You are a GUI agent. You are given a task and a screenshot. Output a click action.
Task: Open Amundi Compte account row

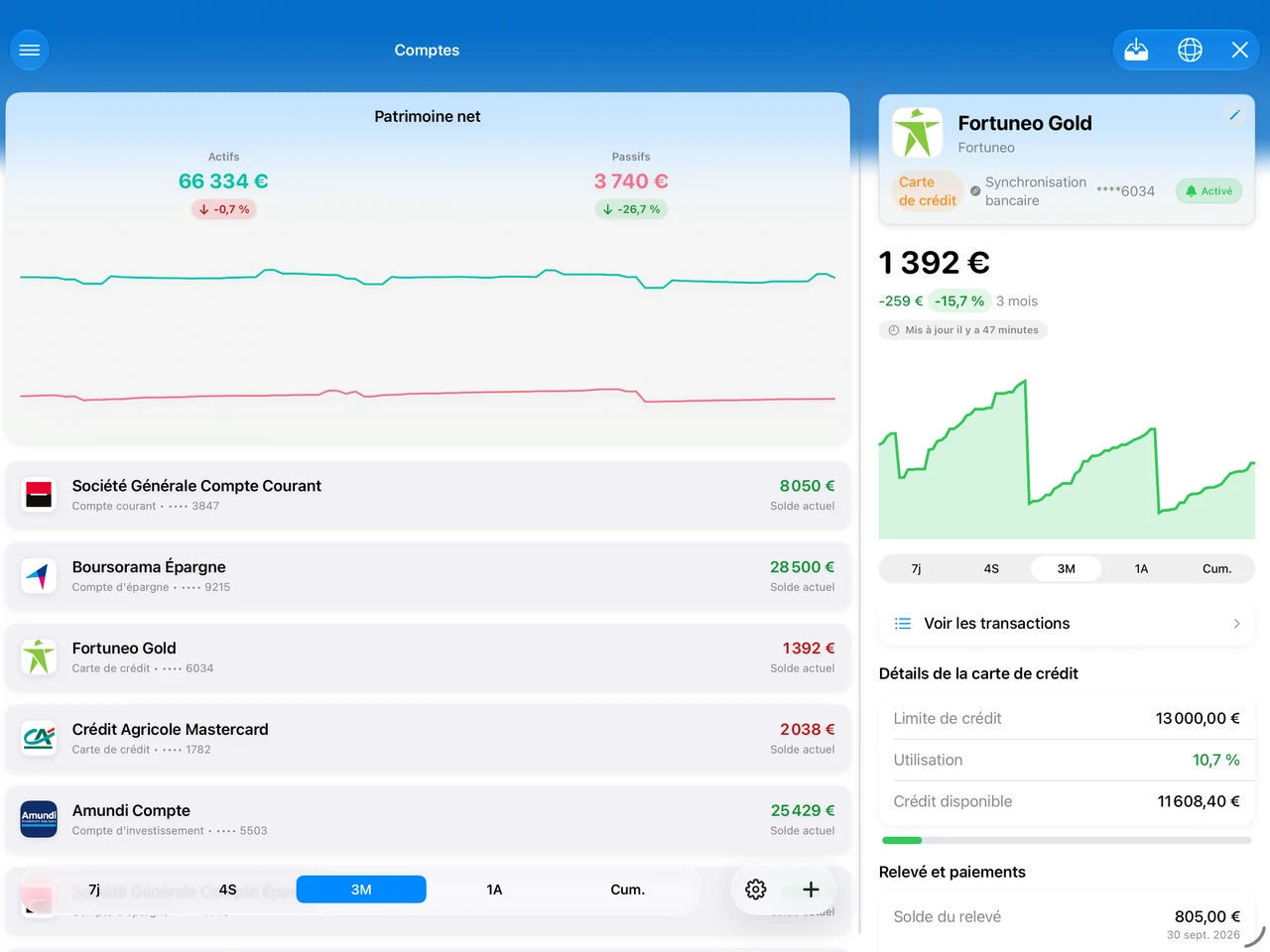point(428,819)
